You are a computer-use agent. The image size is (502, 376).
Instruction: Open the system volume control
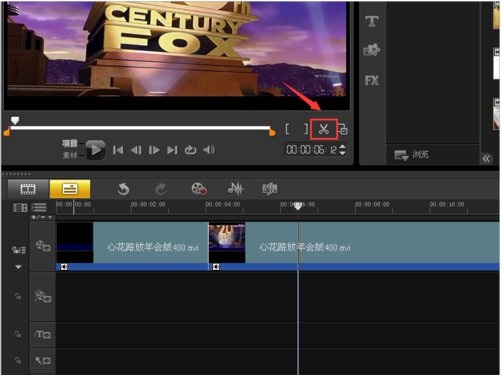pyautogui.click(x=209, y=150)
